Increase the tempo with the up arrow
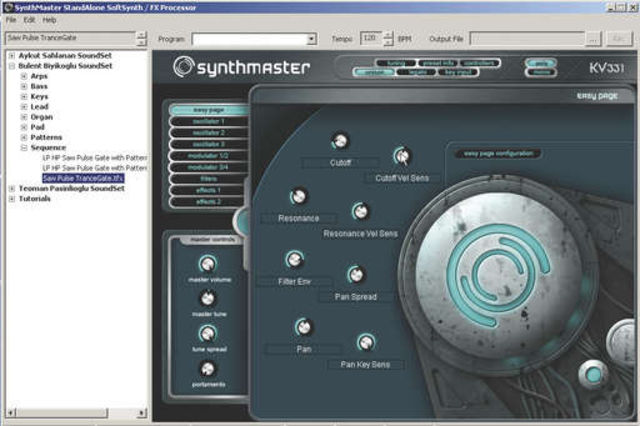The height and width of the screenshot is (426, 640). pyautogui.click(x=389, y=35)
